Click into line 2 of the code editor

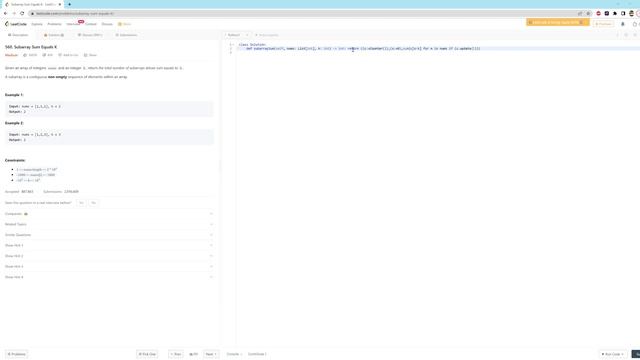click(x=437, y=49)
